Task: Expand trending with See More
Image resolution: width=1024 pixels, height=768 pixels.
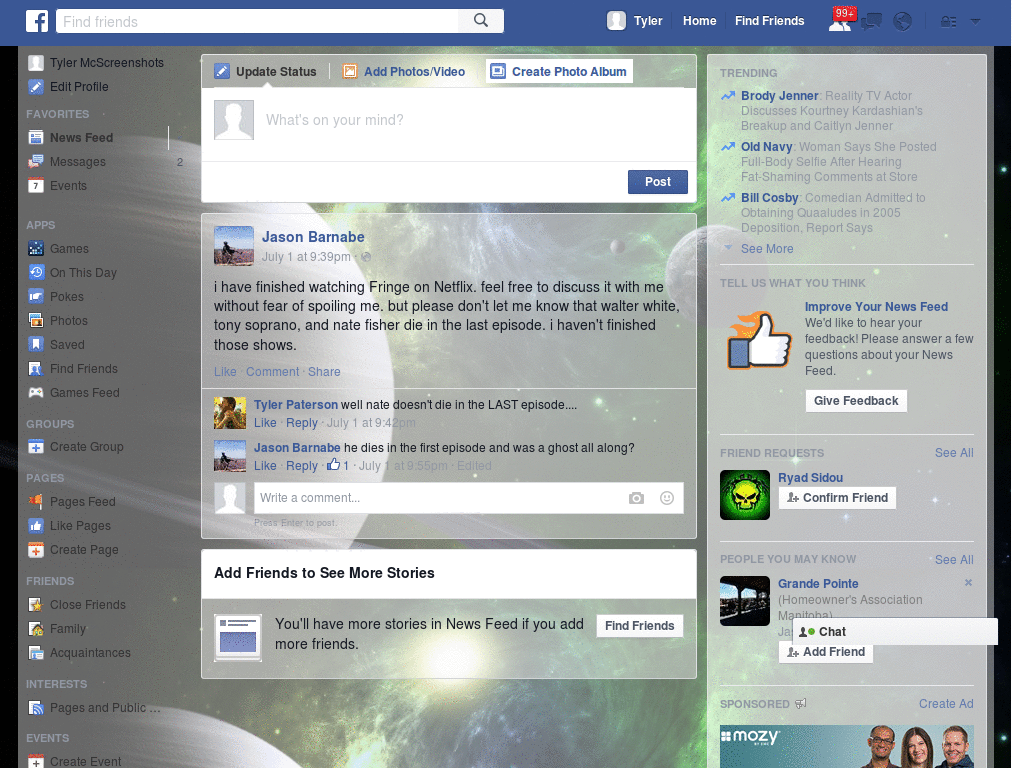Action: [x=767, y=249]
